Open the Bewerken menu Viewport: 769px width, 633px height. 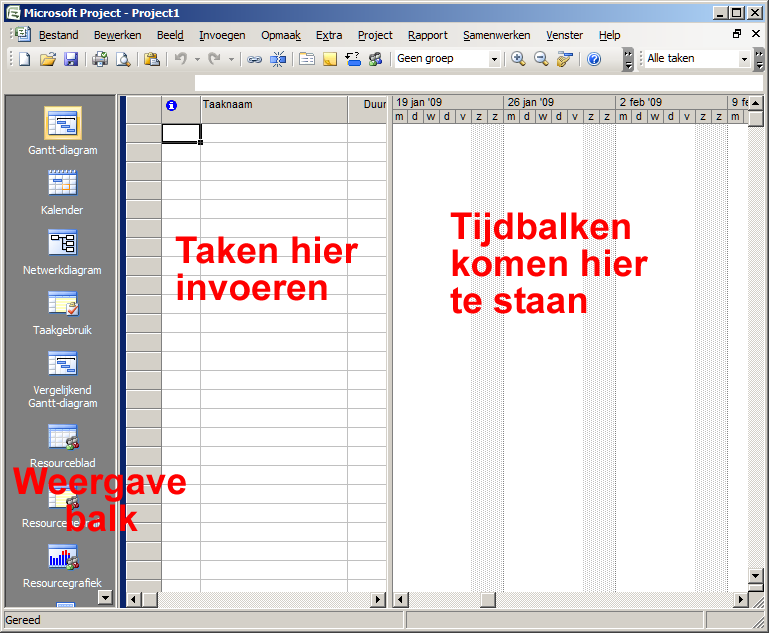click(118, 35)
